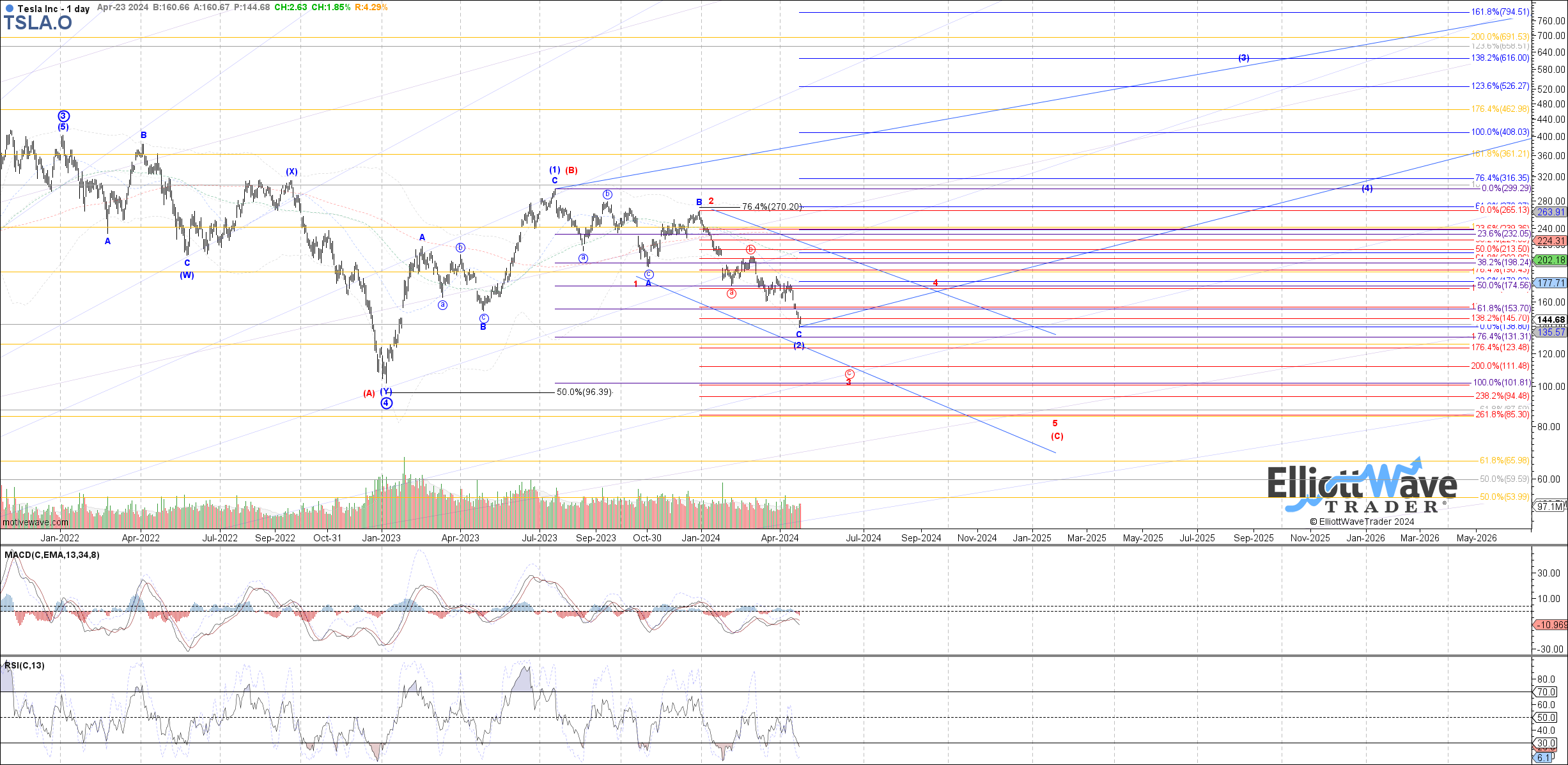Click the MACD(C,EMA,13,34,8) indicator title

coord(52,555)
